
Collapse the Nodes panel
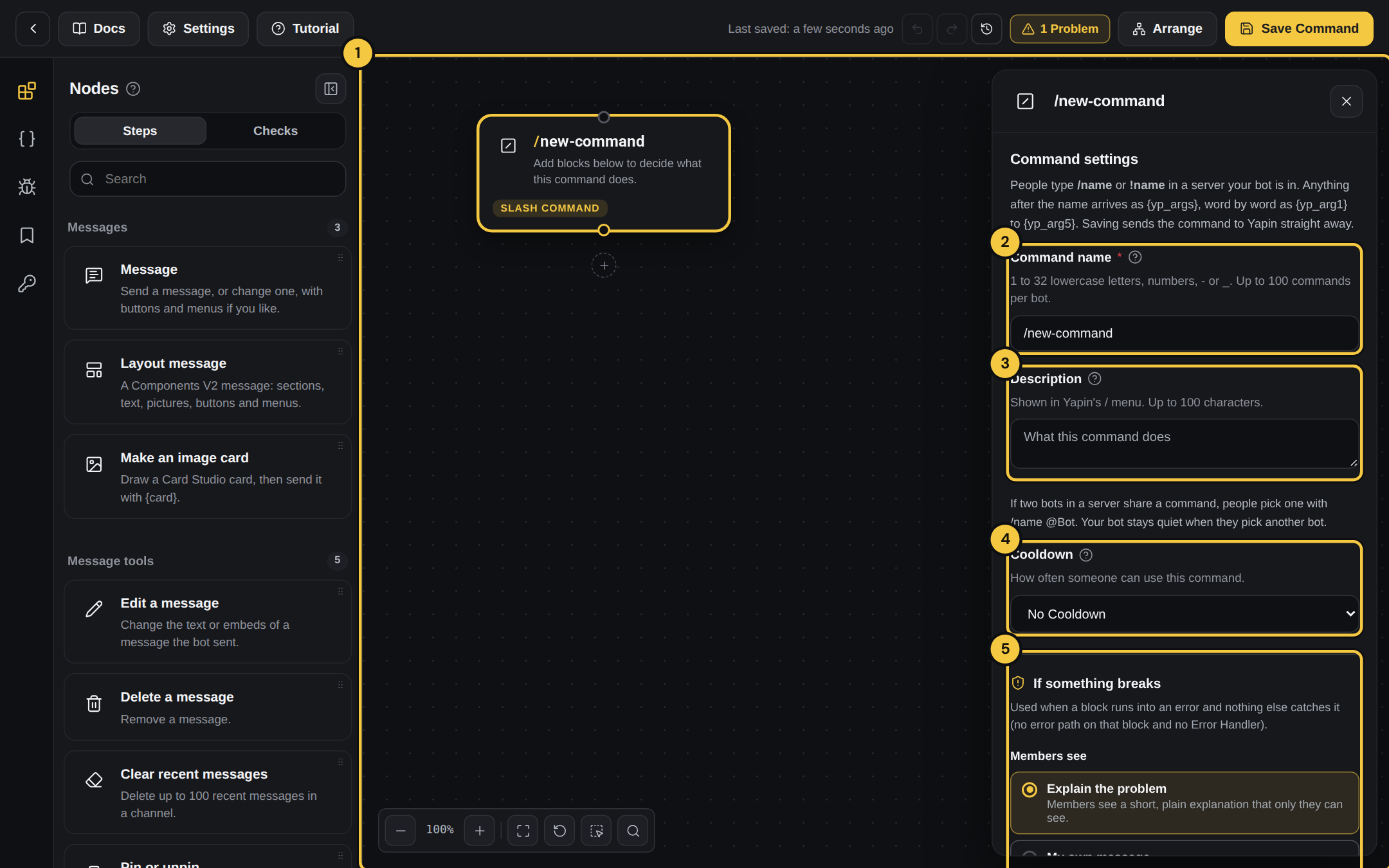331,89
